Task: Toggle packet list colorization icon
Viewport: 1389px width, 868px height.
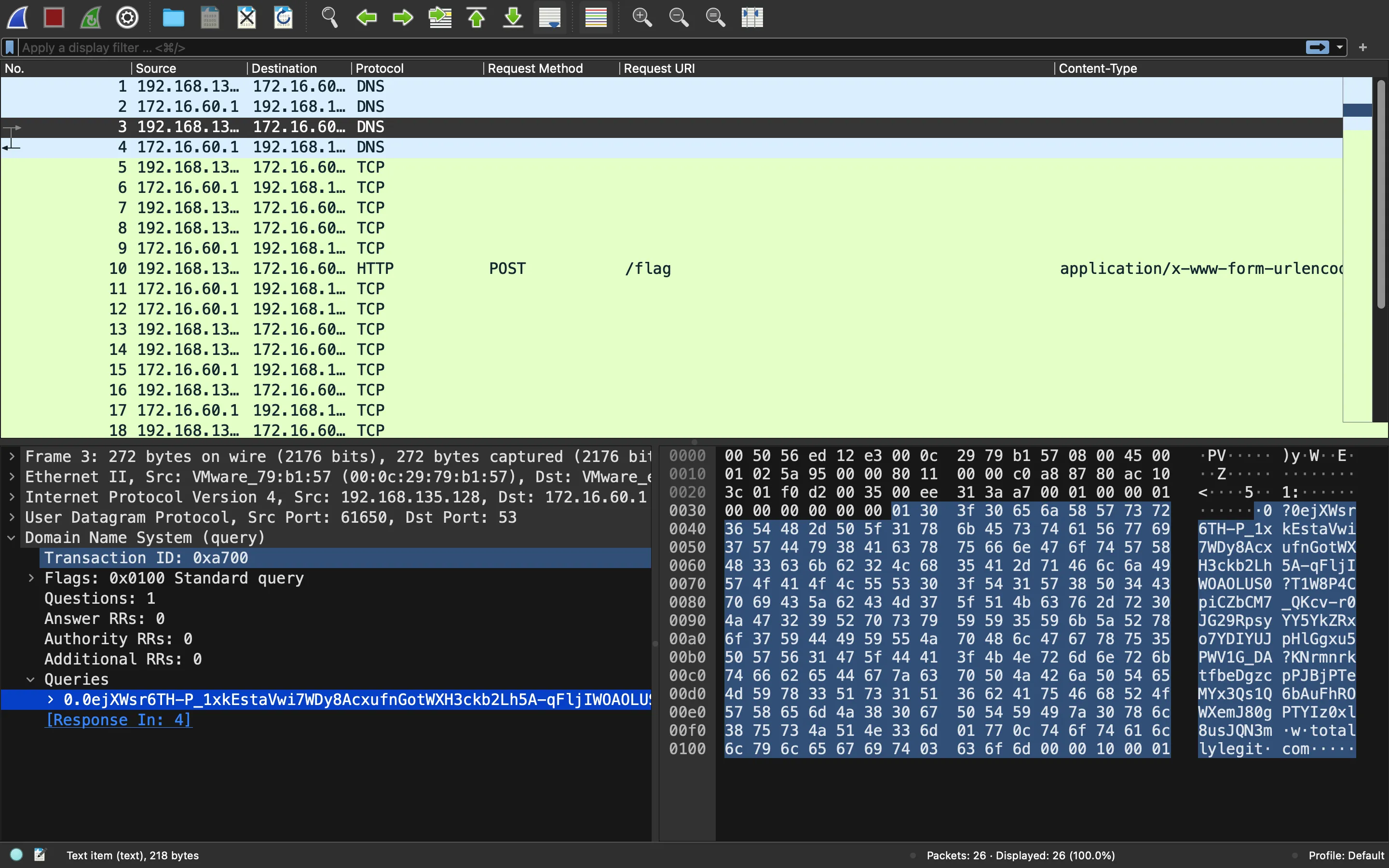Action: pyautogui.click(x=596, y=17)
